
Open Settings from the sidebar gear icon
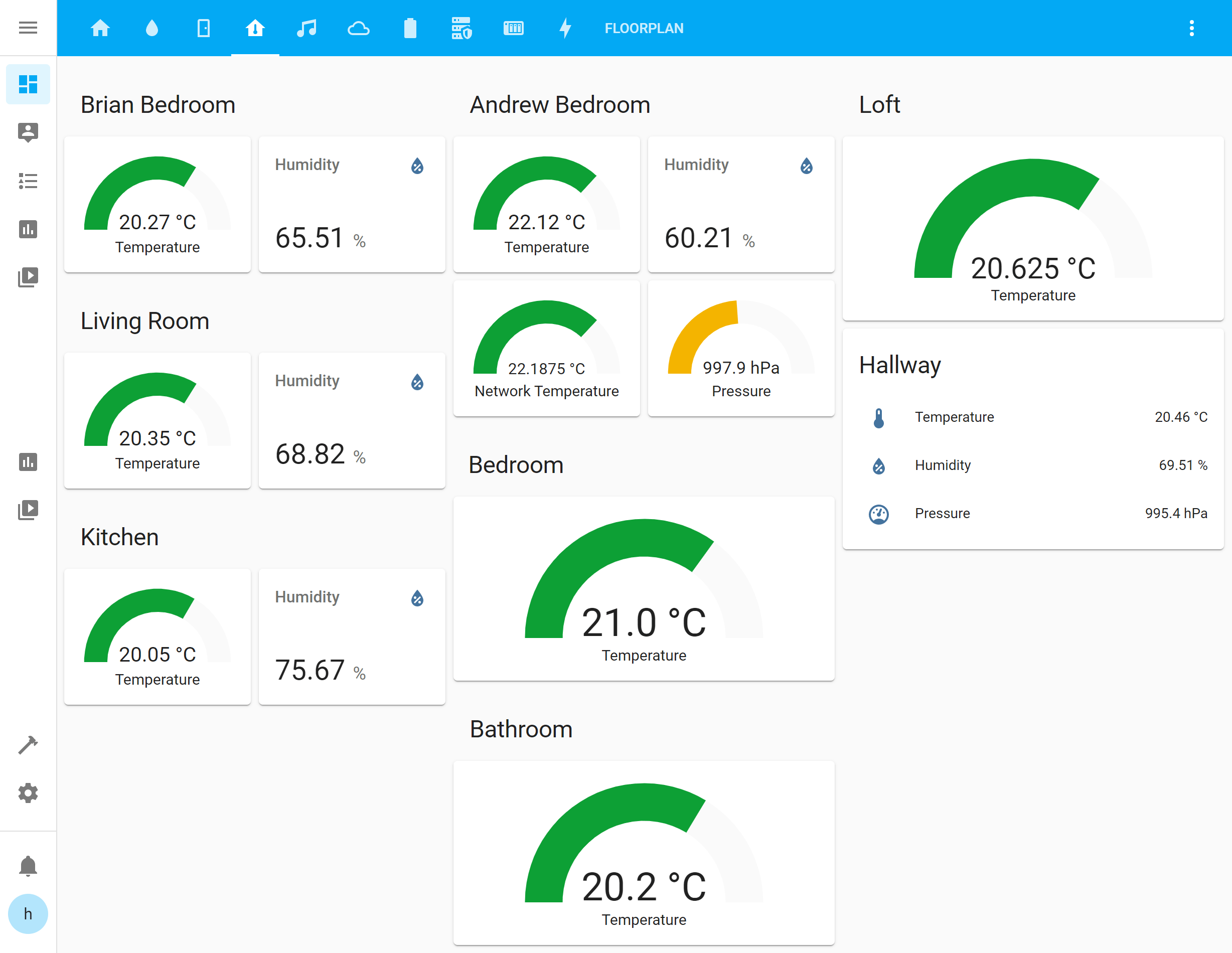tap(28, 793)
